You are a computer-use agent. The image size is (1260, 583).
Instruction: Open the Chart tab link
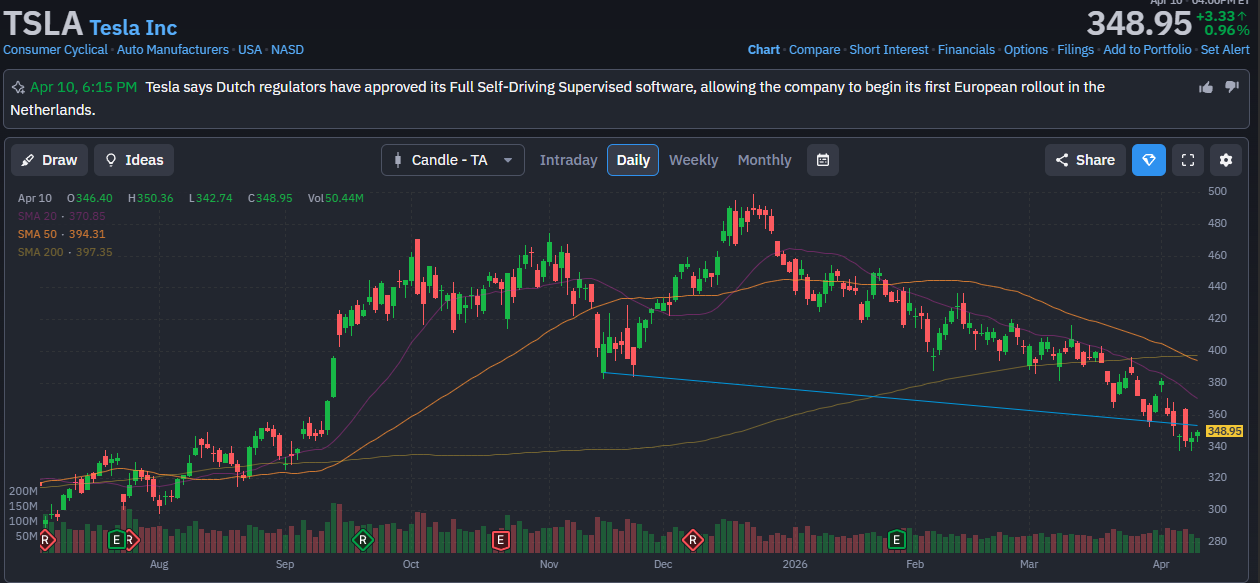tap(764, 49)
